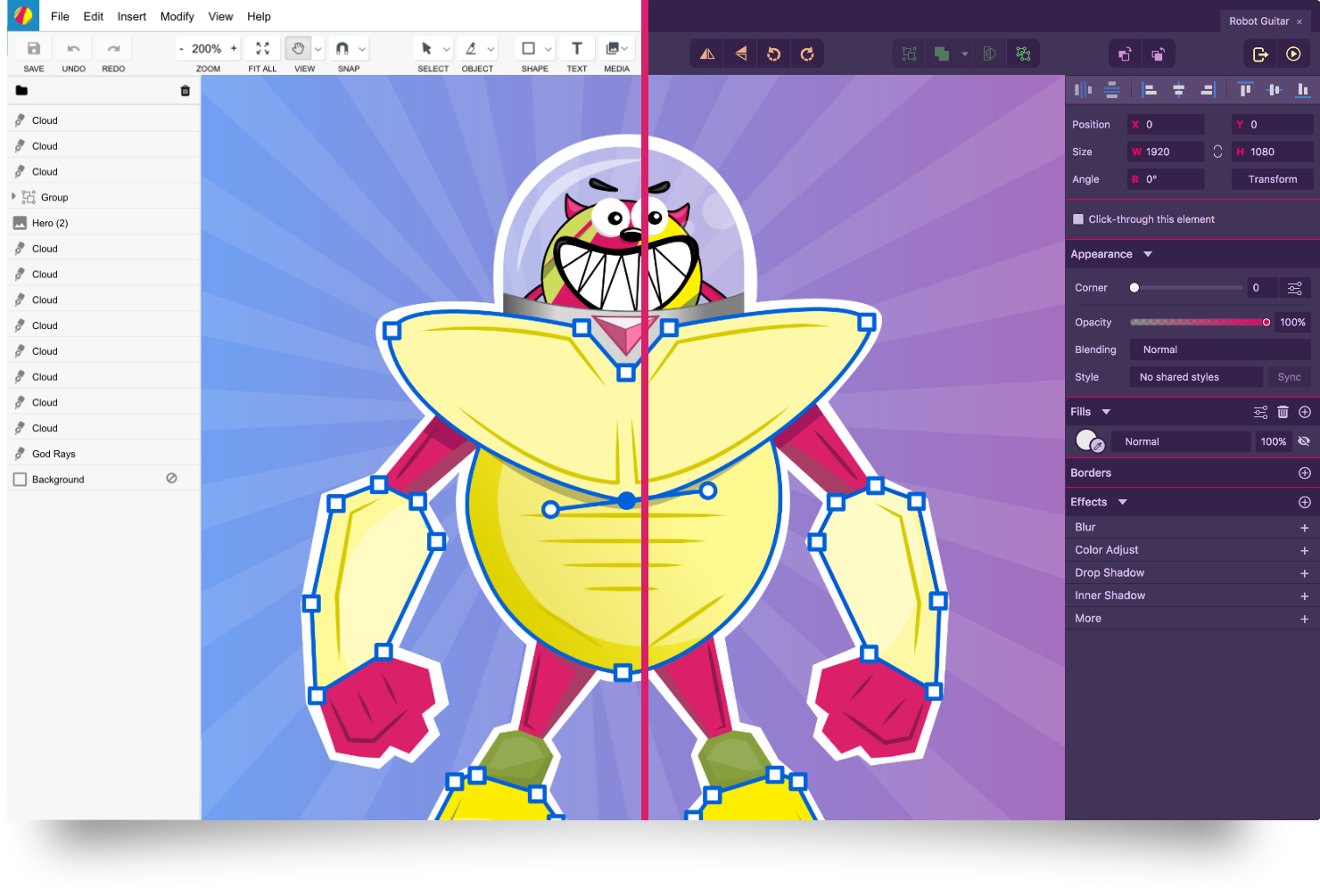The image size is (1320, 896).
Task: Enable Click-through this element checkbox
Action: [1078, 219]
